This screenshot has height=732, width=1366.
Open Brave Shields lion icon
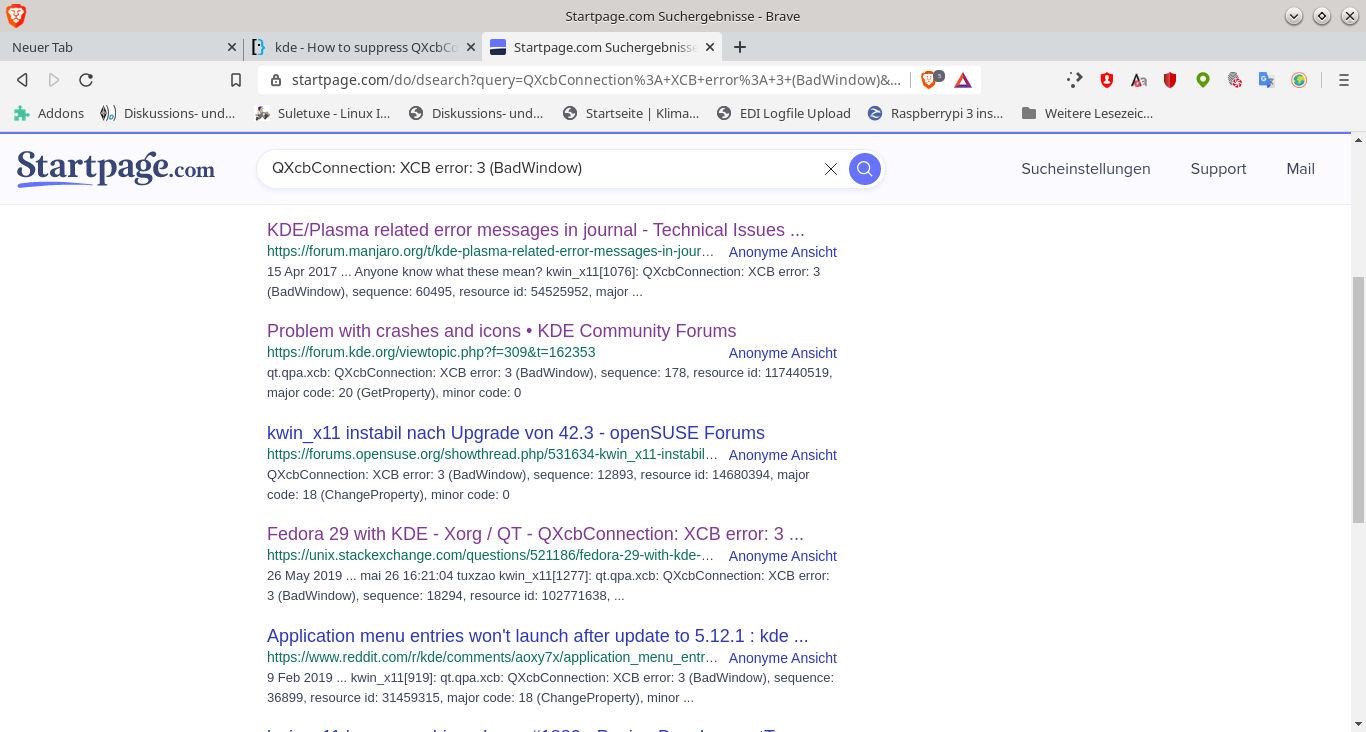tap(930, 79)
